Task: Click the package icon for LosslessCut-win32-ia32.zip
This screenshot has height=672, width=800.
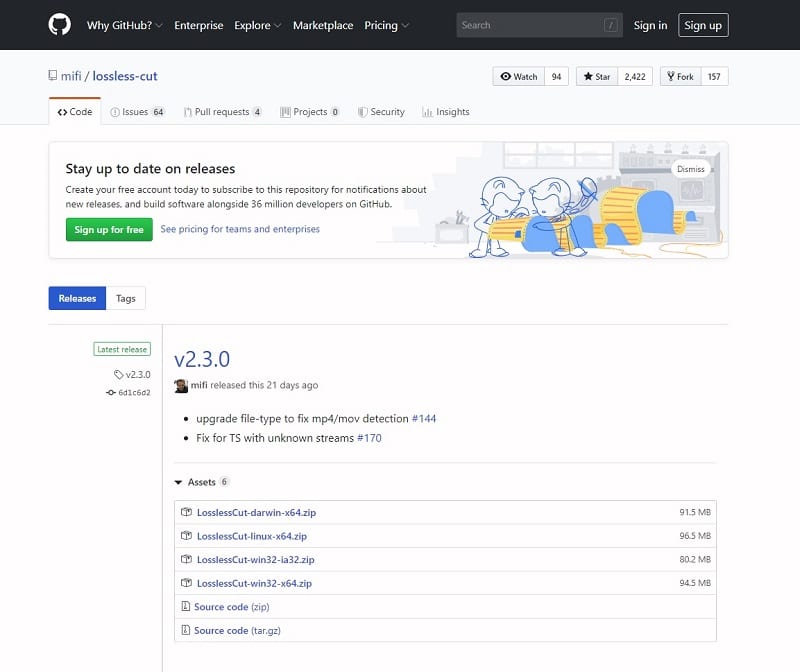Action: point(186,559)
